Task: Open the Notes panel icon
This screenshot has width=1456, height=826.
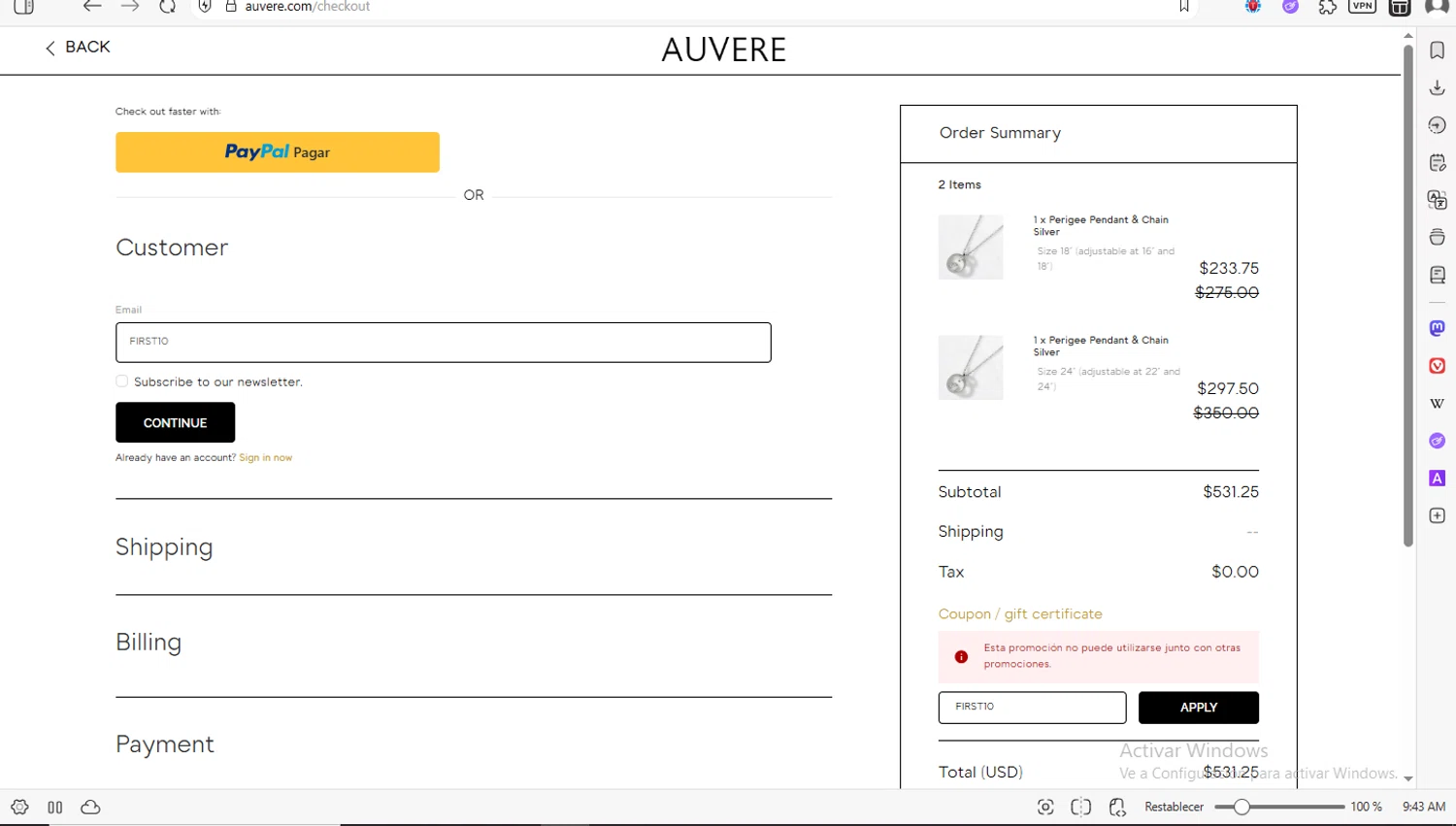Action: point(1438,162)
